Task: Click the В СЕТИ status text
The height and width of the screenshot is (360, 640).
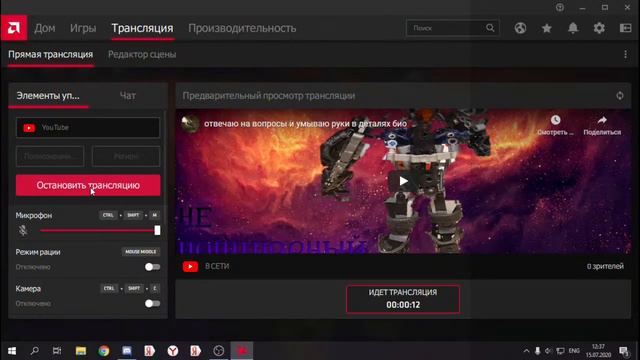Action: tap(217, 266)
